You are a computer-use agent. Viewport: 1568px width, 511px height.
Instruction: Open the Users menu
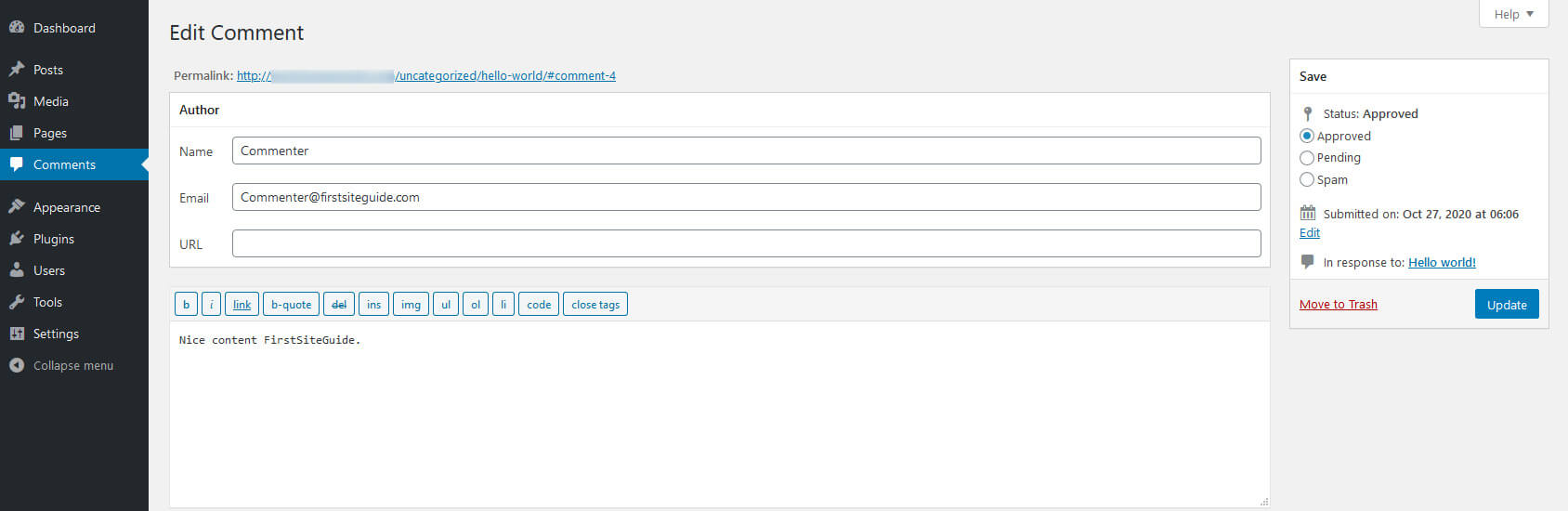point(74,270)
